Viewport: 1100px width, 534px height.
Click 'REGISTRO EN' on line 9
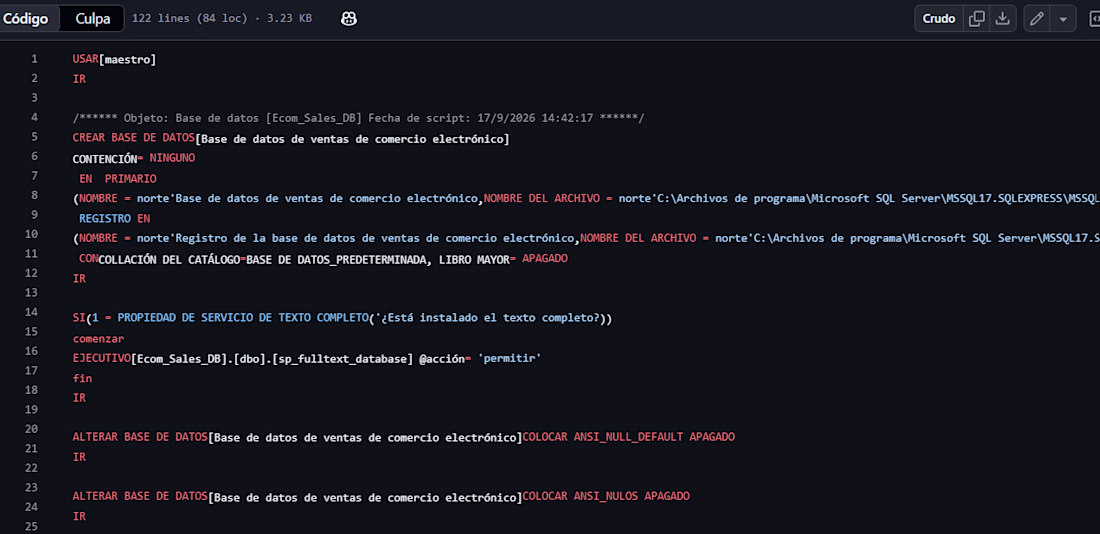(114, 218)
